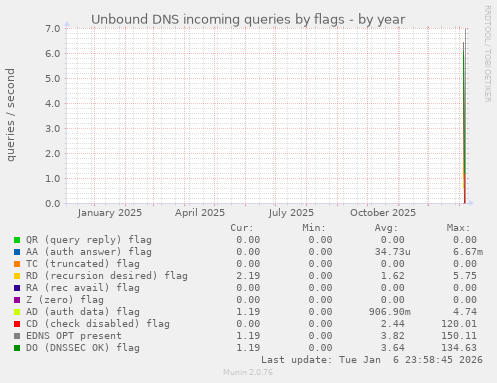Screen dimensions: 497x383
Task: Click the DO flag average value 3.64
Action: (393, 348)
